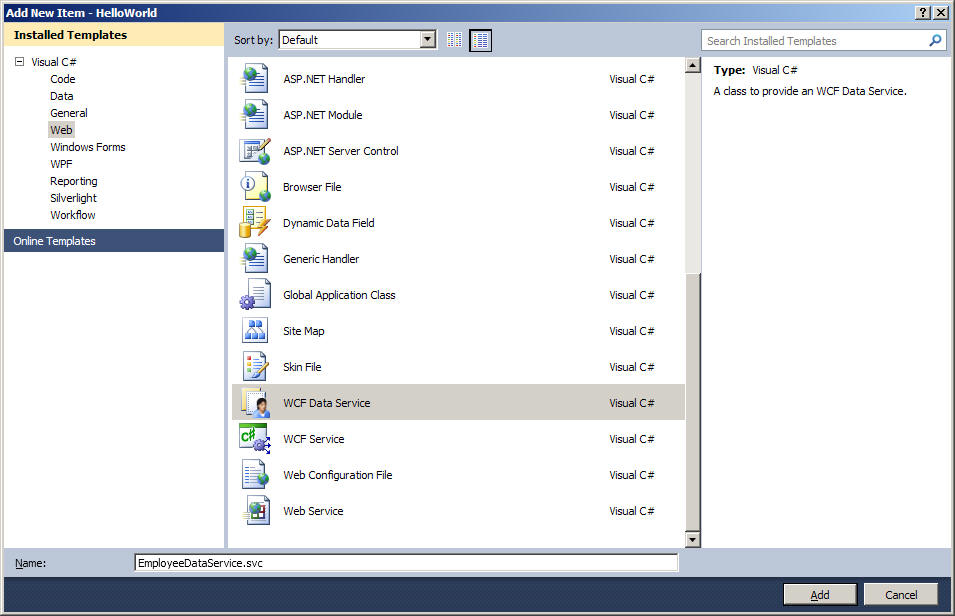This screenshot has width=955, height=616.
Task: Select the Global Application Class icon
Action: click(x=255, y=294)
